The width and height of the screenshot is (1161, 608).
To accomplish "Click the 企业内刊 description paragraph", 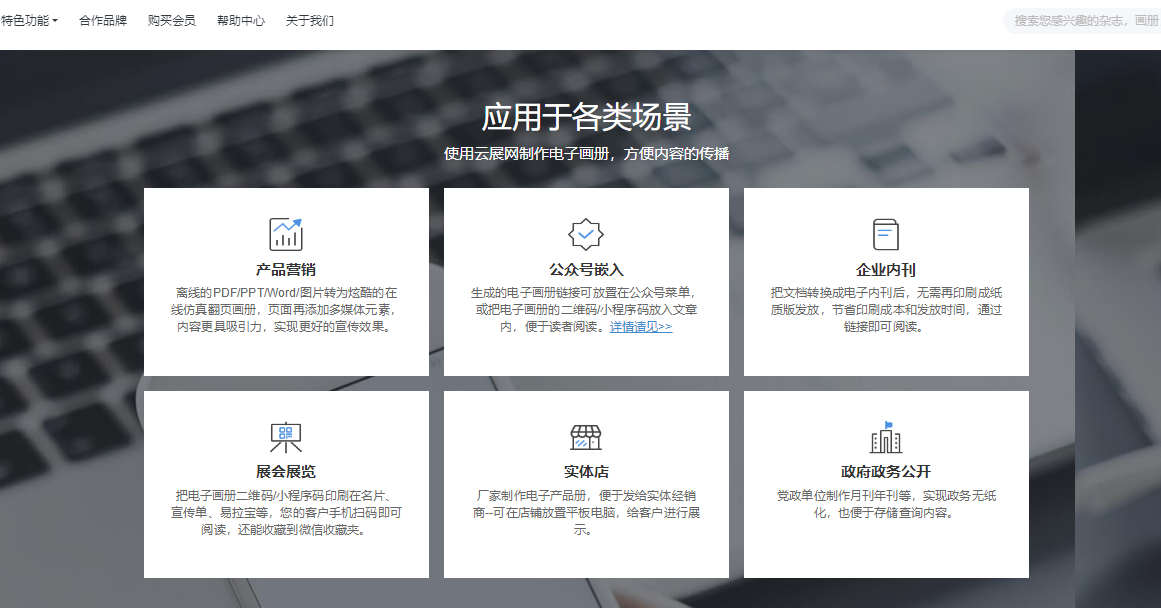I will 886,310.
